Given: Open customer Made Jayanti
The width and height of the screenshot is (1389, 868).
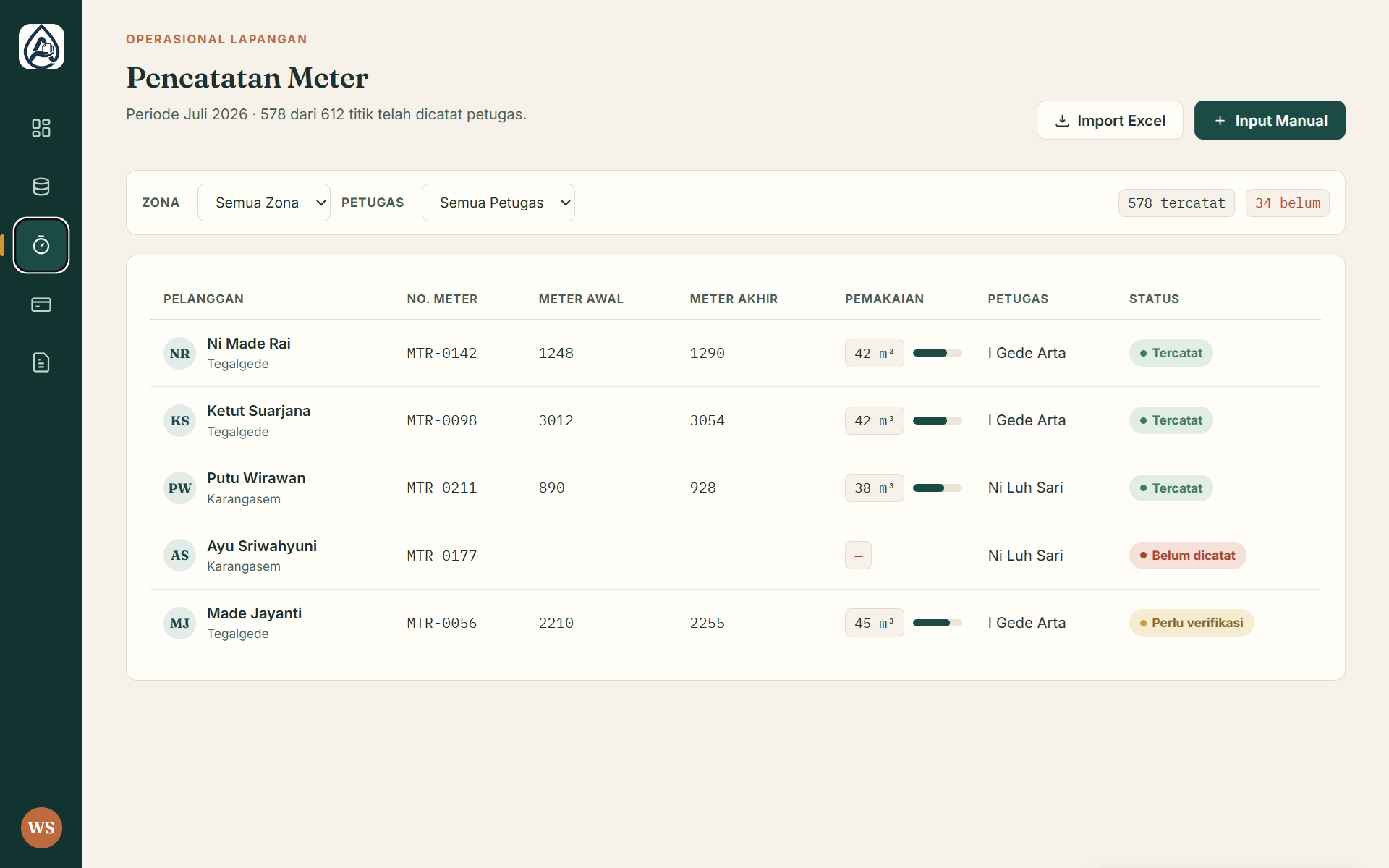Looking at the screenshot, I should (x=254, y=613).
